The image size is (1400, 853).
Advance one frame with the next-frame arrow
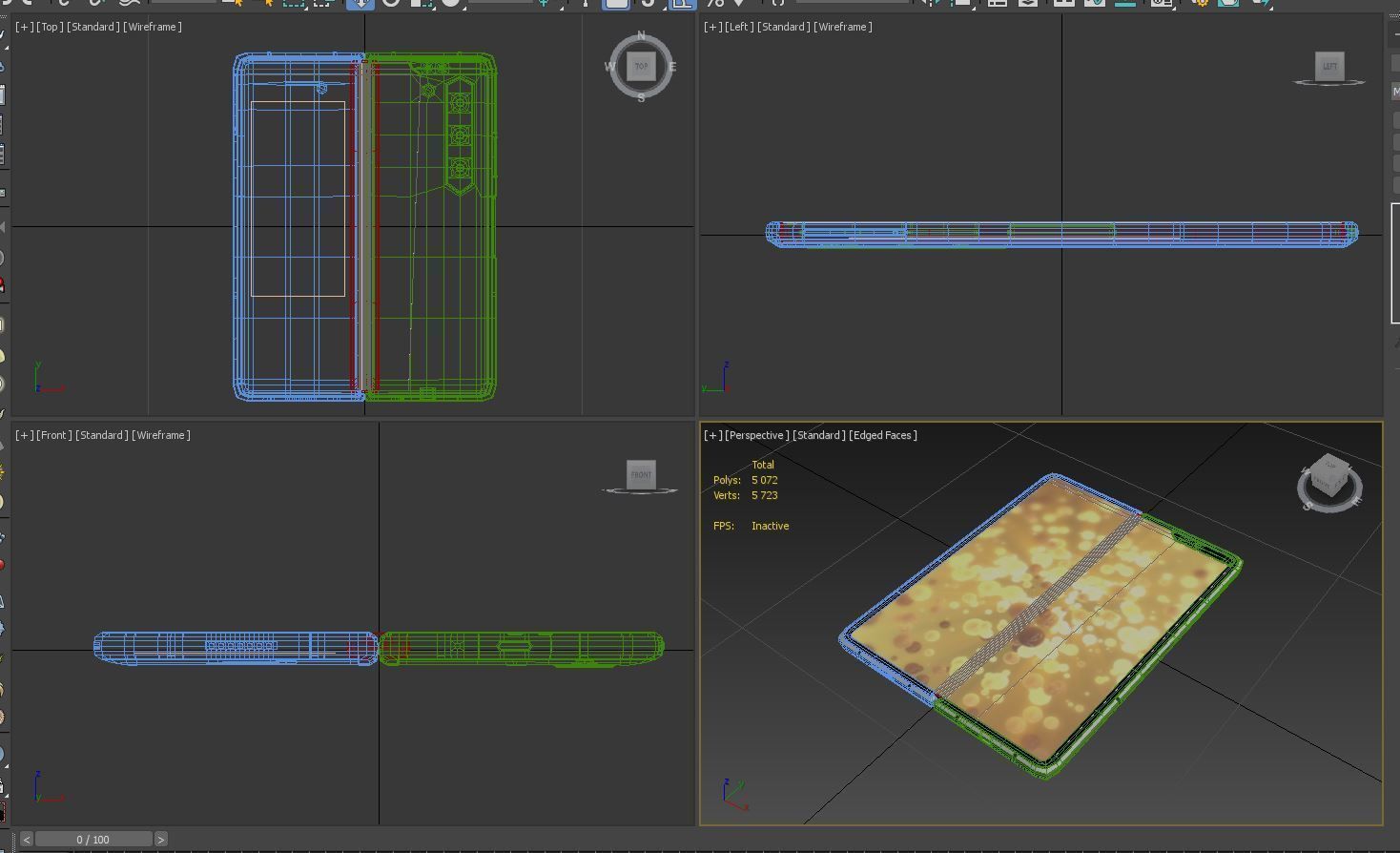pyautogui.click(x=162, y=839)
